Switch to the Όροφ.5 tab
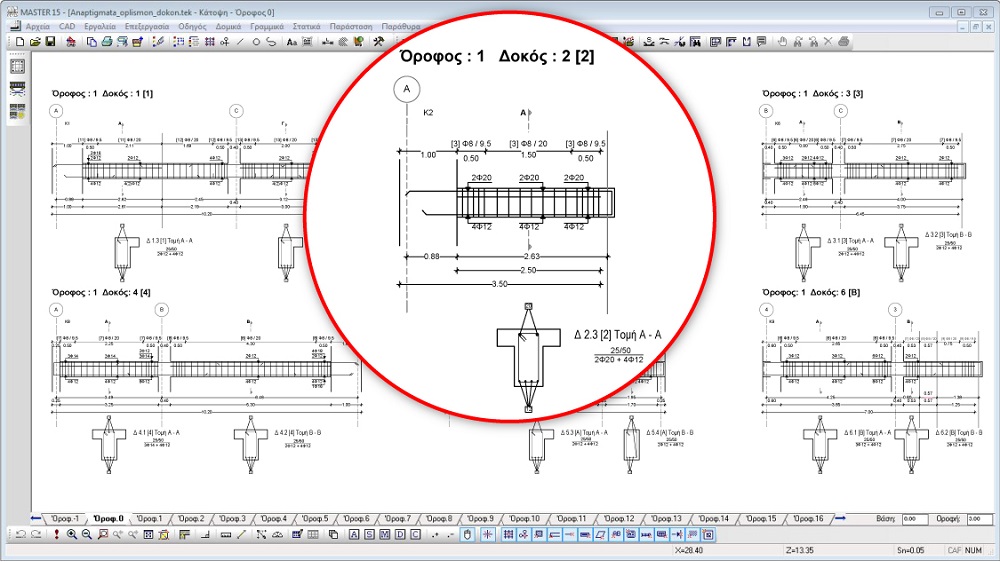The width and height of the screenshot is (1000, 562). (314, 519)
